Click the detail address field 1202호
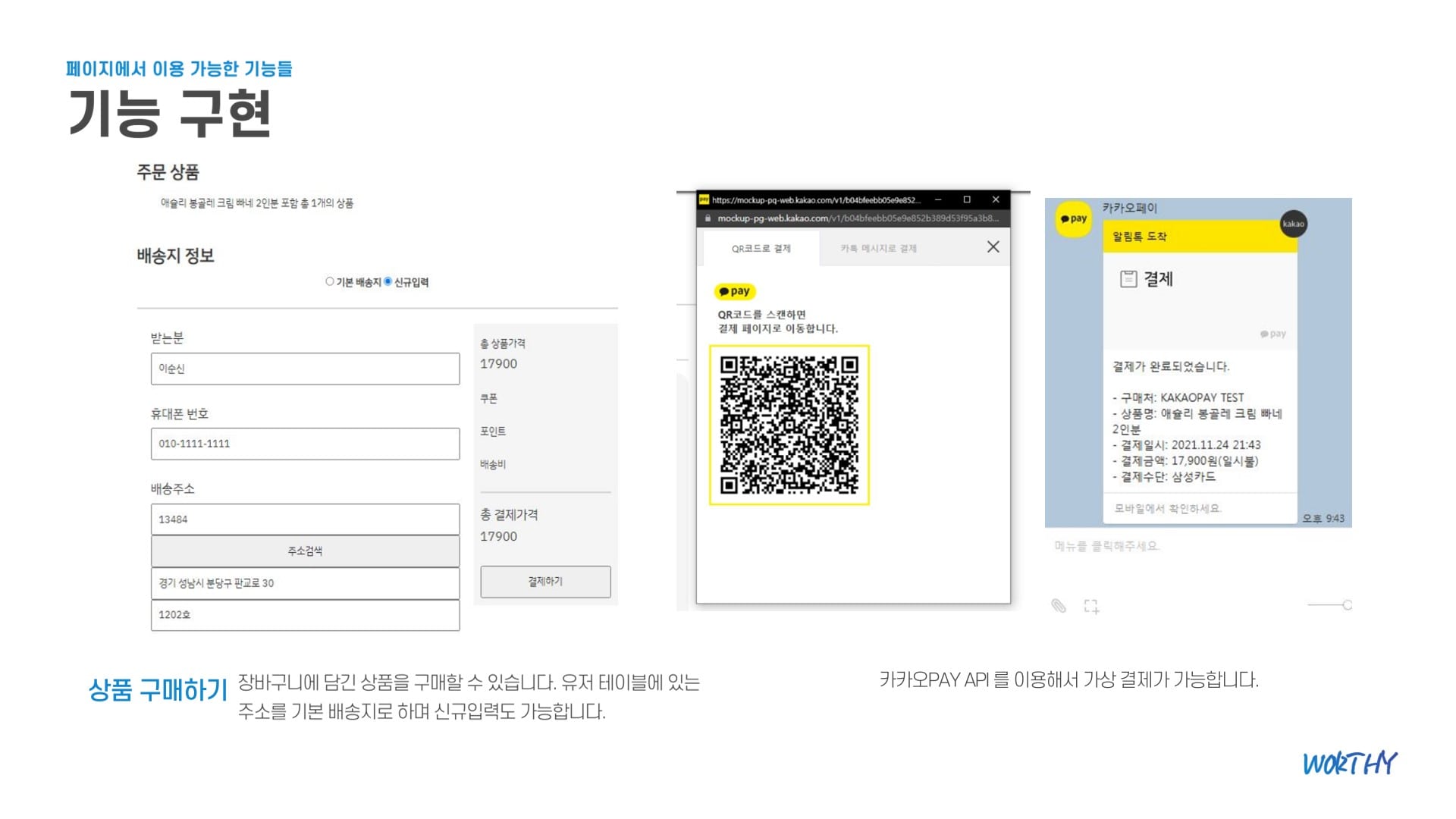The height and width of the screenshot is (819, 1456). 305,615
